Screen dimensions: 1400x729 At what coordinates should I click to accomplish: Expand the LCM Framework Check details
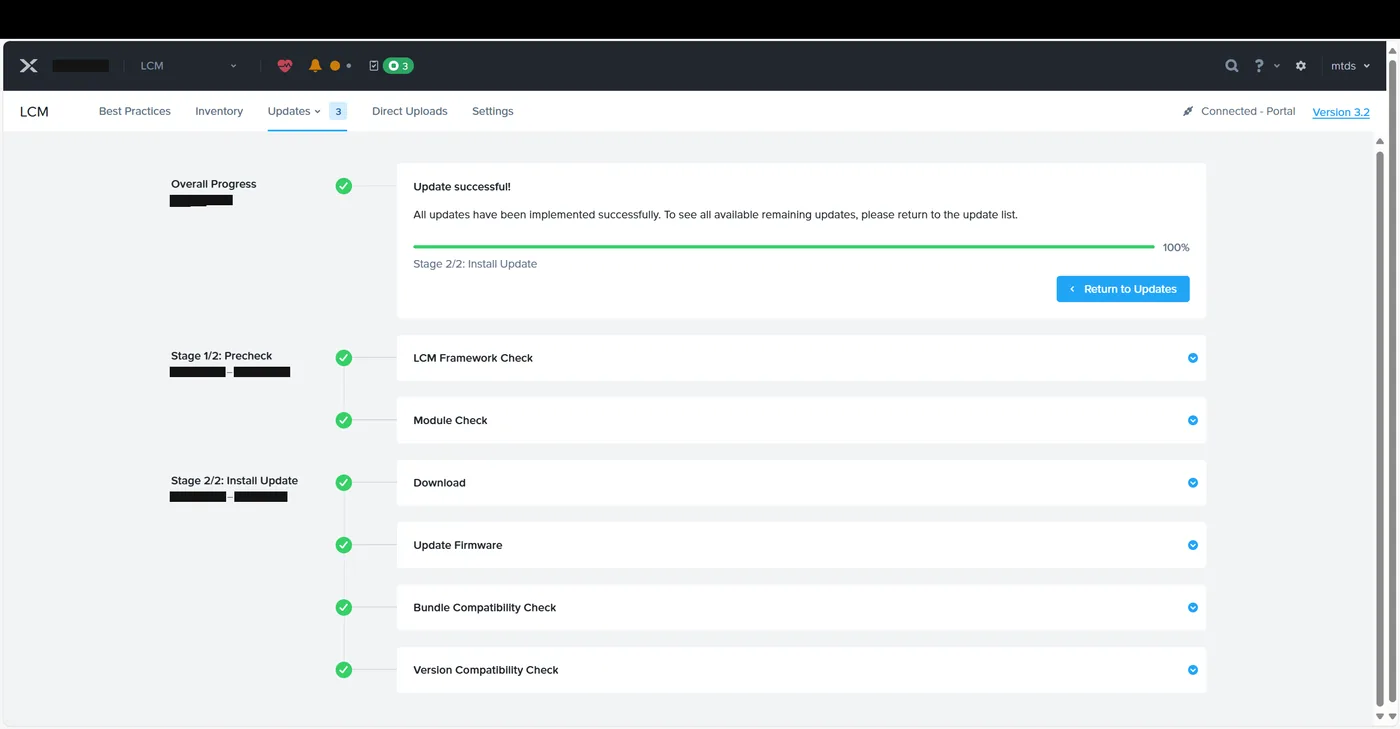point(1193,358)
